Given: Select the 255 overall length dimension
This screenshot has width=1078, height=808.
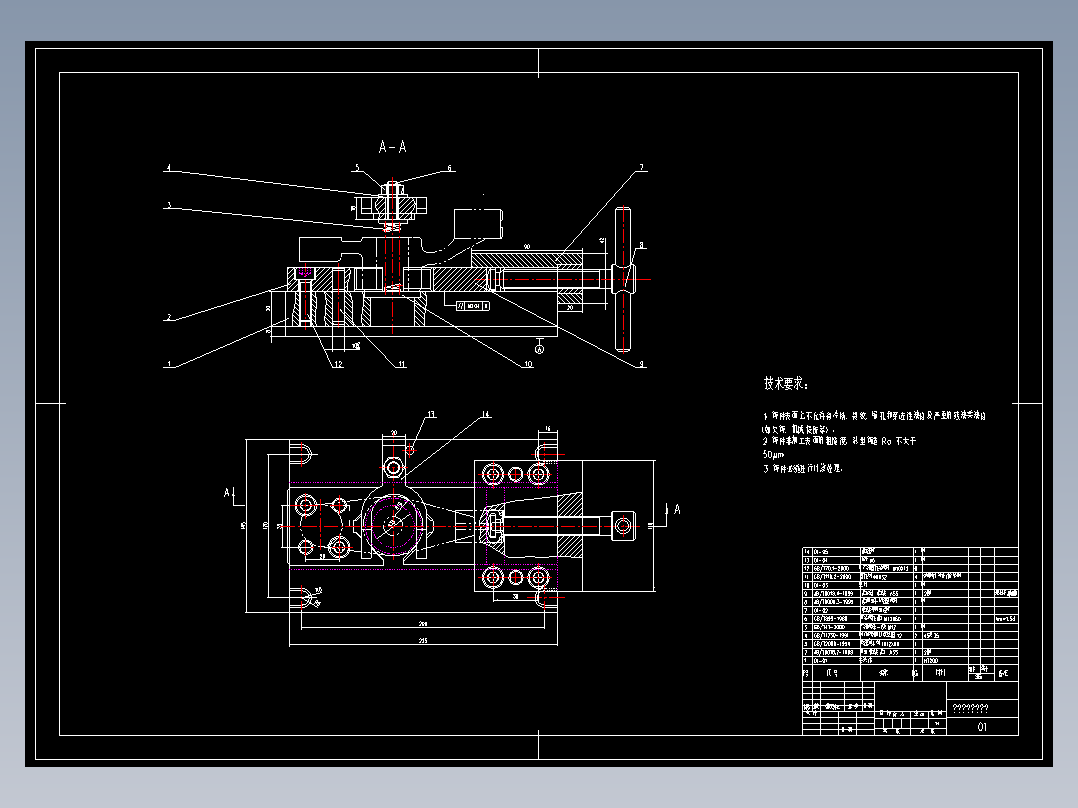Looking at the screenshot, I should [423, 641].
